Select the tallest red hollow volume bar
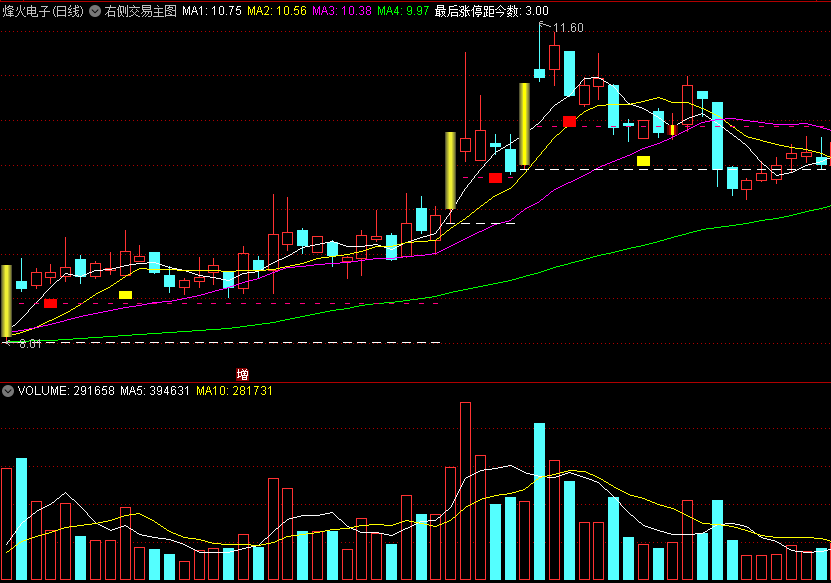This screenshot has width=831, height=583. (465, 491)
